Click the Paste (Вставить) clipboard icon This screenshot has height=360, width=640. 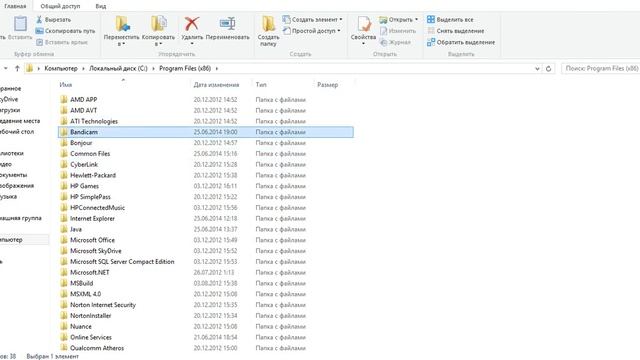click(x=20, y=24)
